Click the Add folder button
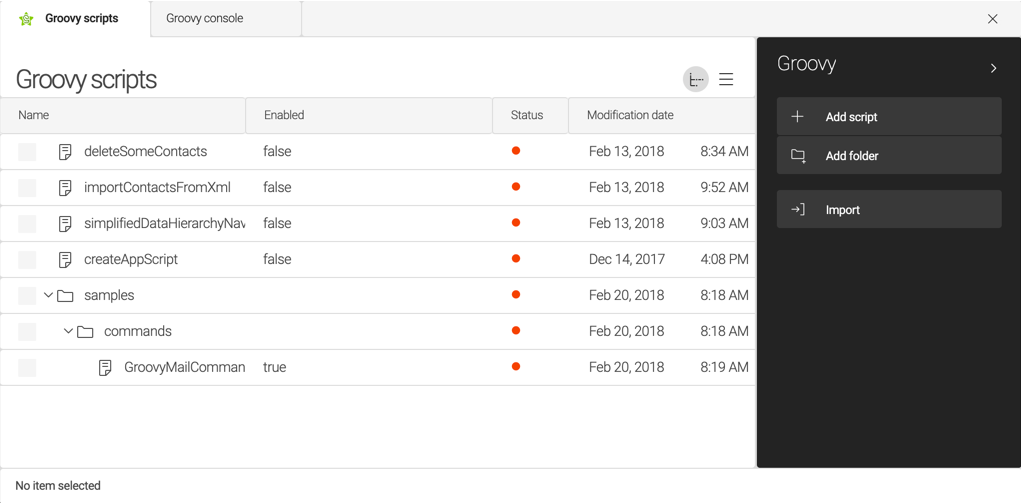The height and width of the screenshot is (503, 1021). pyautogui.click(x=889, y=156)
